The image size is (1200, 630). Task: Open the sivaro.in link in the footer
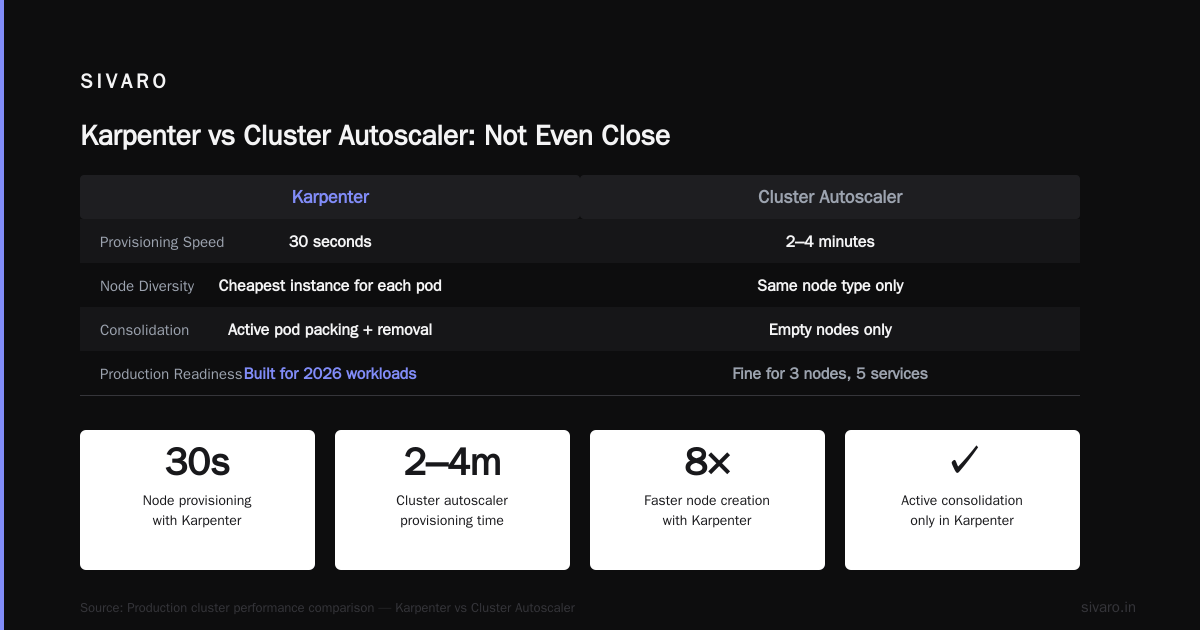pos(1108,607)
